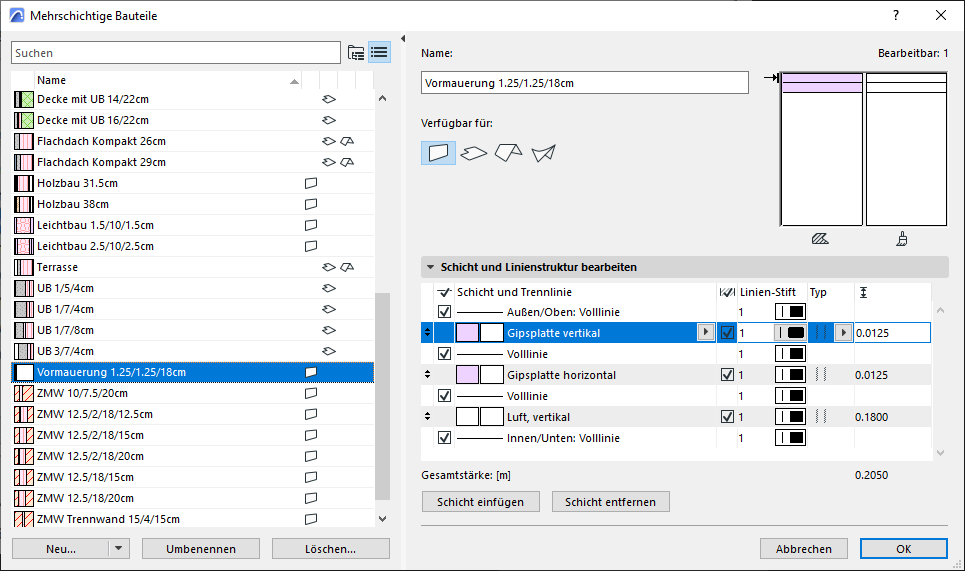Collapse Schicht und Linienstruktur bearbeiten section

(431, 268)
